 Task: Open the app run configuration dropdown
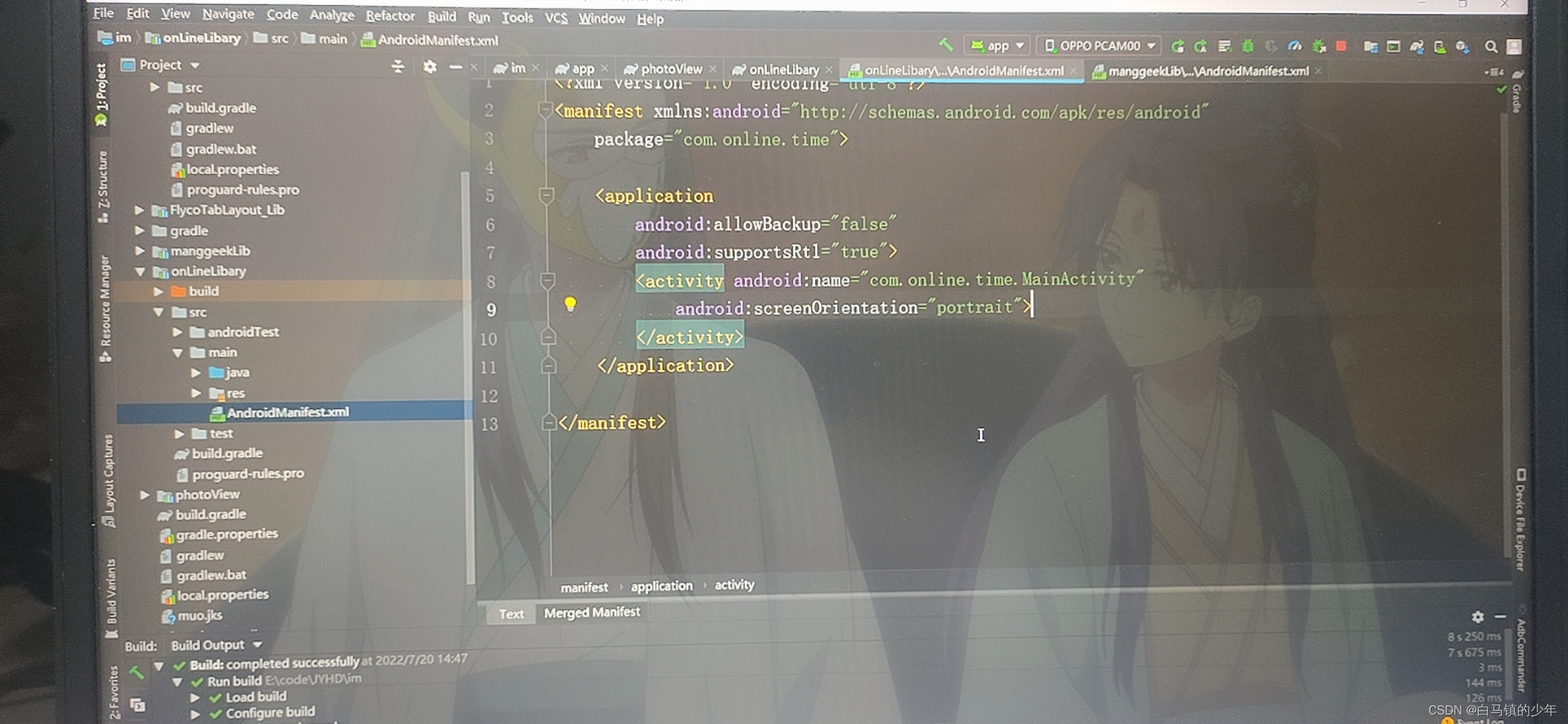pyautogui.click(x=997, y=46)
